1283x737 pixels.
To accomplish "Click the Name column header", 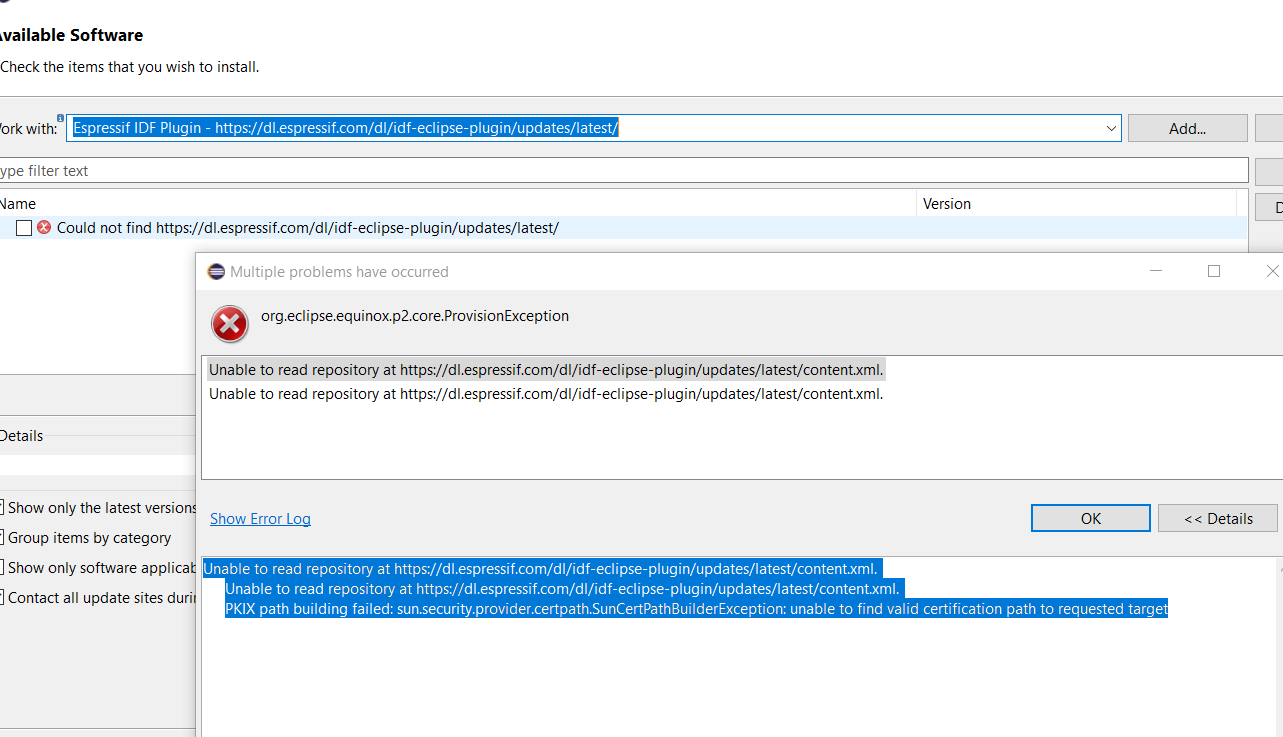I will 18,203.
